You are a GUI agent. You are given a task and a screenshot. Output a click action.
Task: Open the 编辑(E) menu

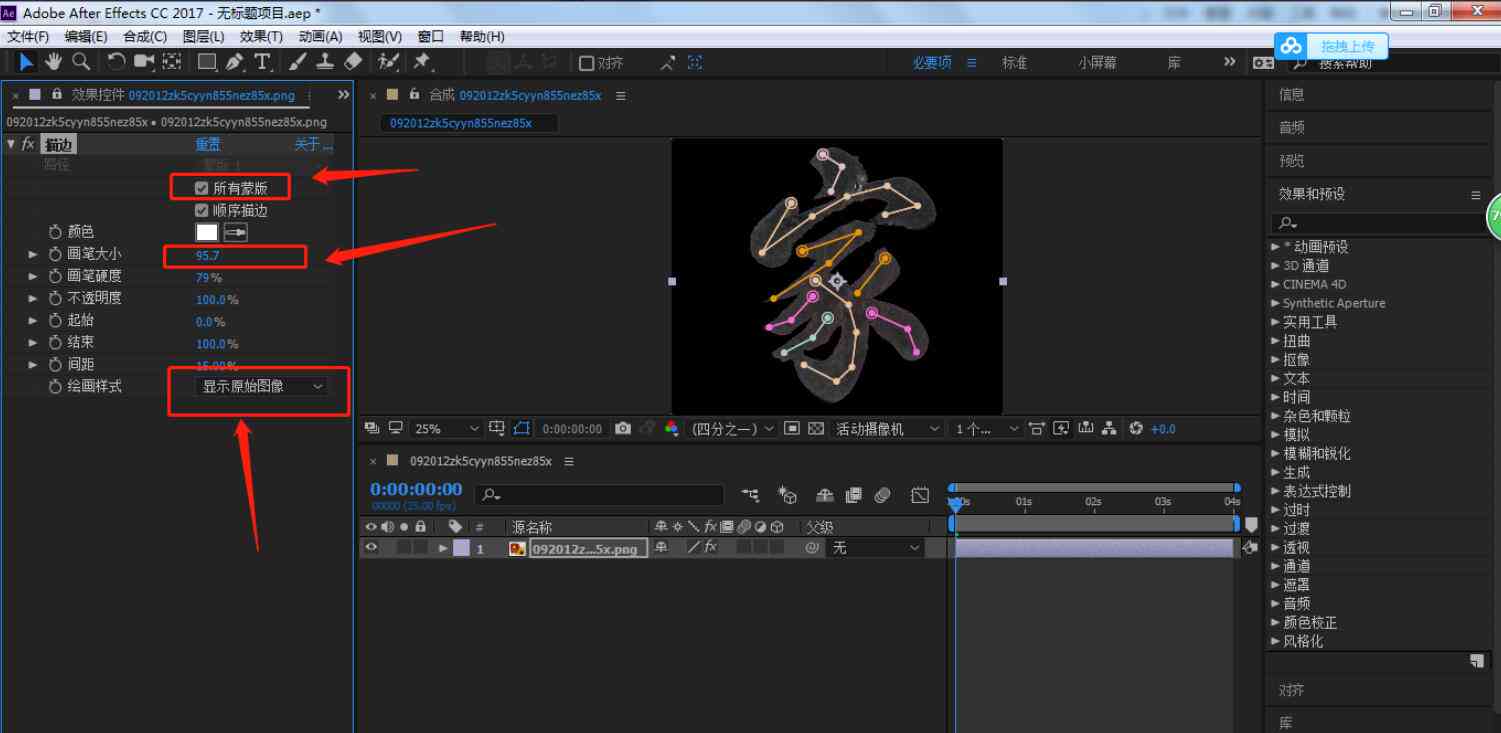(x=86, y=36)
